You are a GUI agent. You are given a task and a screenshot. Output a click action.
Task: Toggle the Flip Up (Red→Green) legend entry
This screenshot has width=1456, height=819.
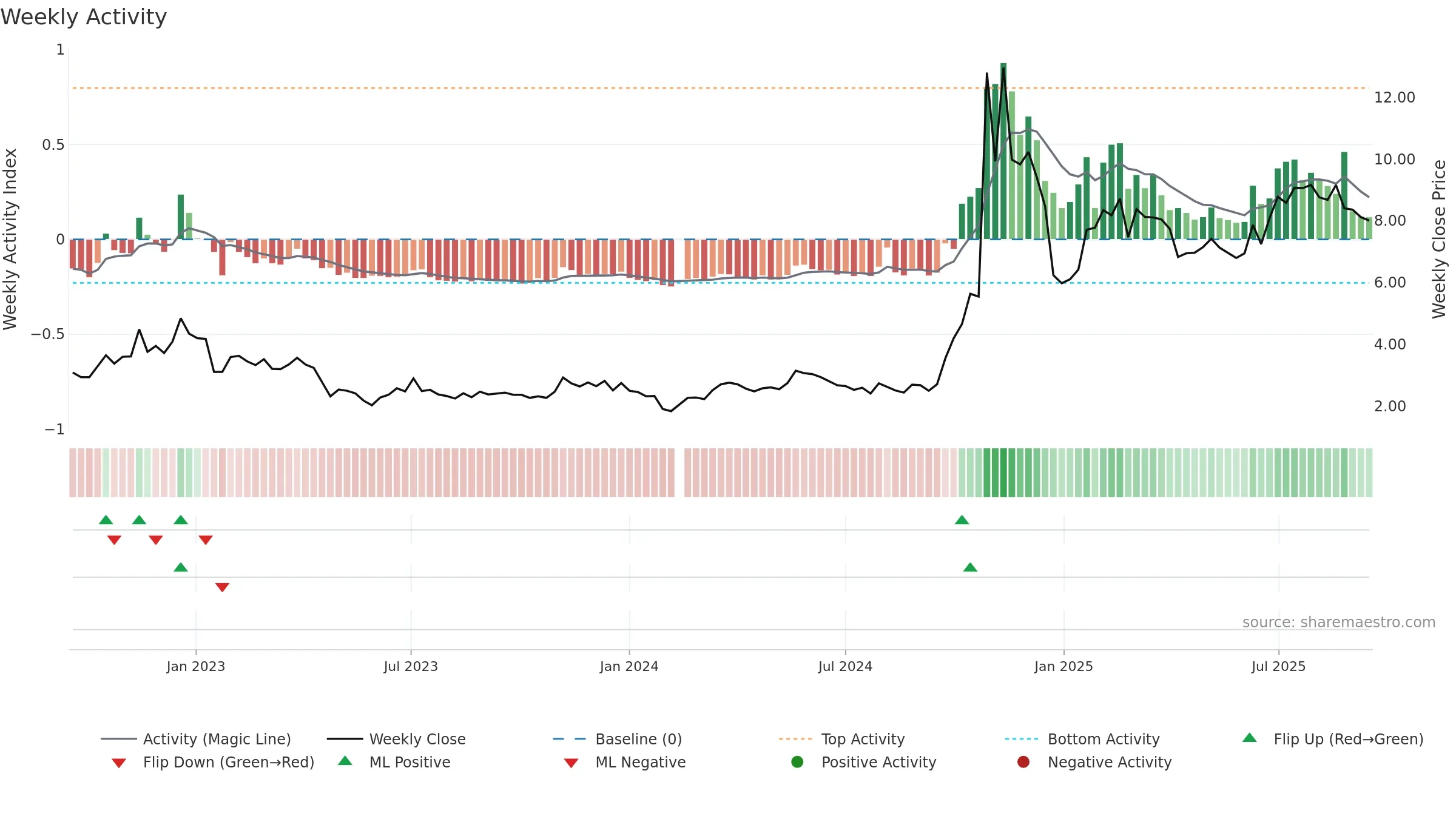[1332, 739]
